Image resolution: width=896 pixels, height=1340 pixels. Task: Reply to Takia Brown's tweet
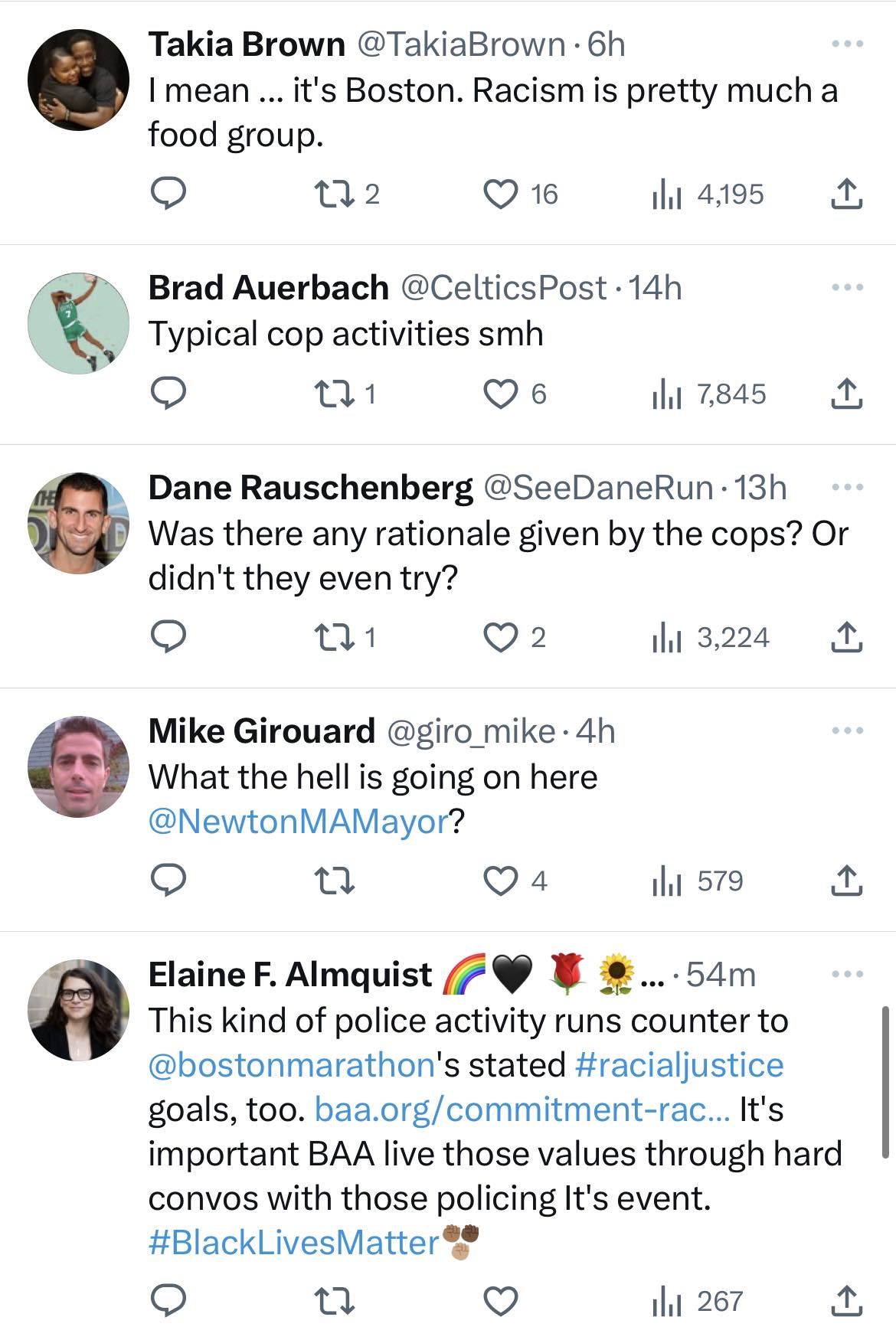tap(167, 194)
